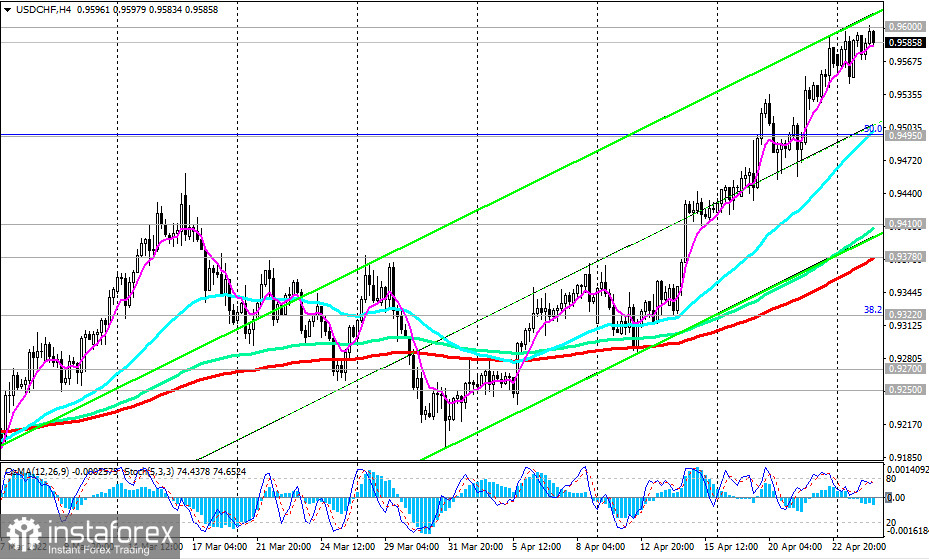Click the Stoch(5,3,3) indicator label
The width and height of the screenshot is (929, 559).
click(150, 472)
